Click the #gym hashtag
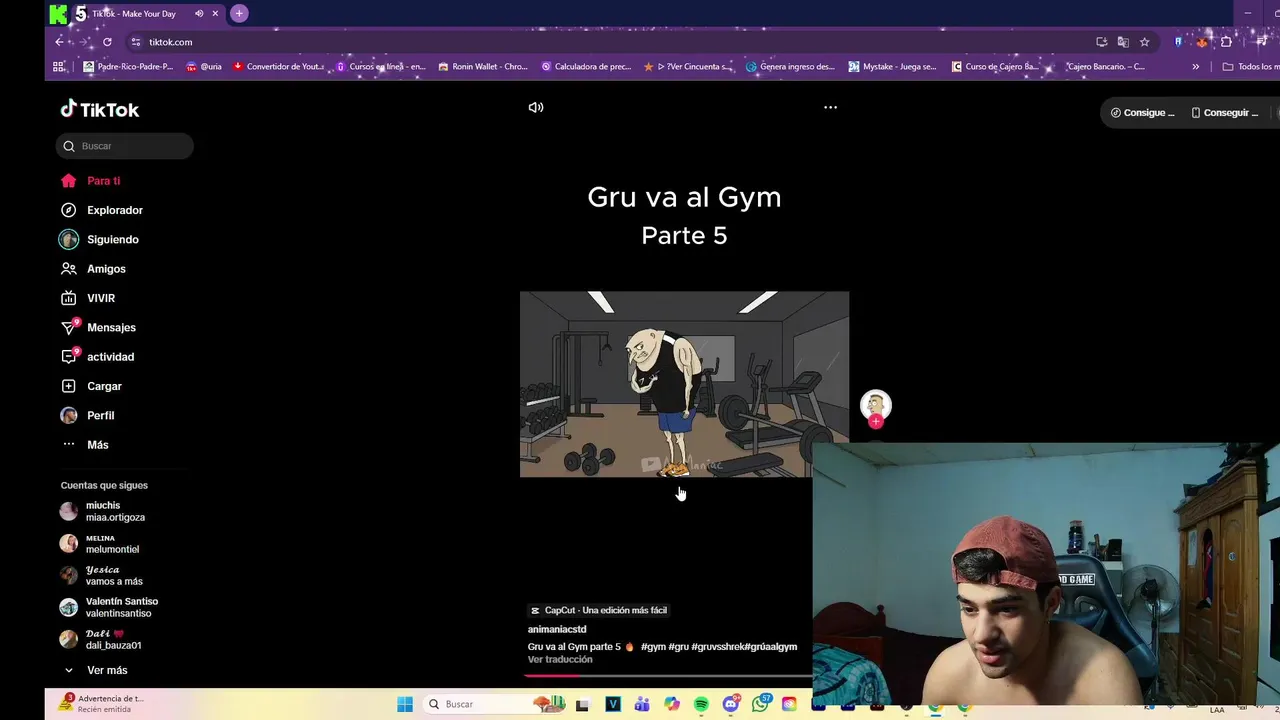 coord(653,647)
